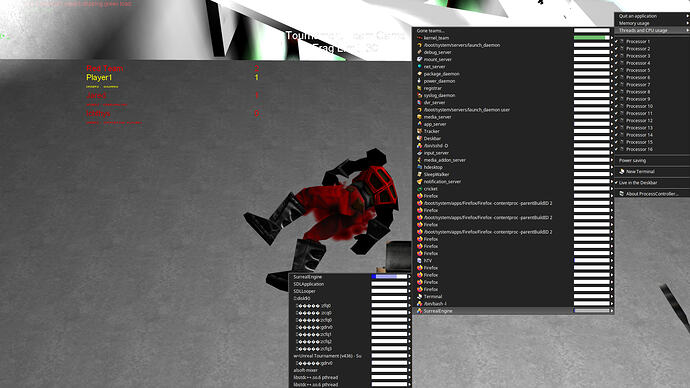Screen dimensions: 690x388
Task: Click the mount_server process icon
Action: [419, 59]
